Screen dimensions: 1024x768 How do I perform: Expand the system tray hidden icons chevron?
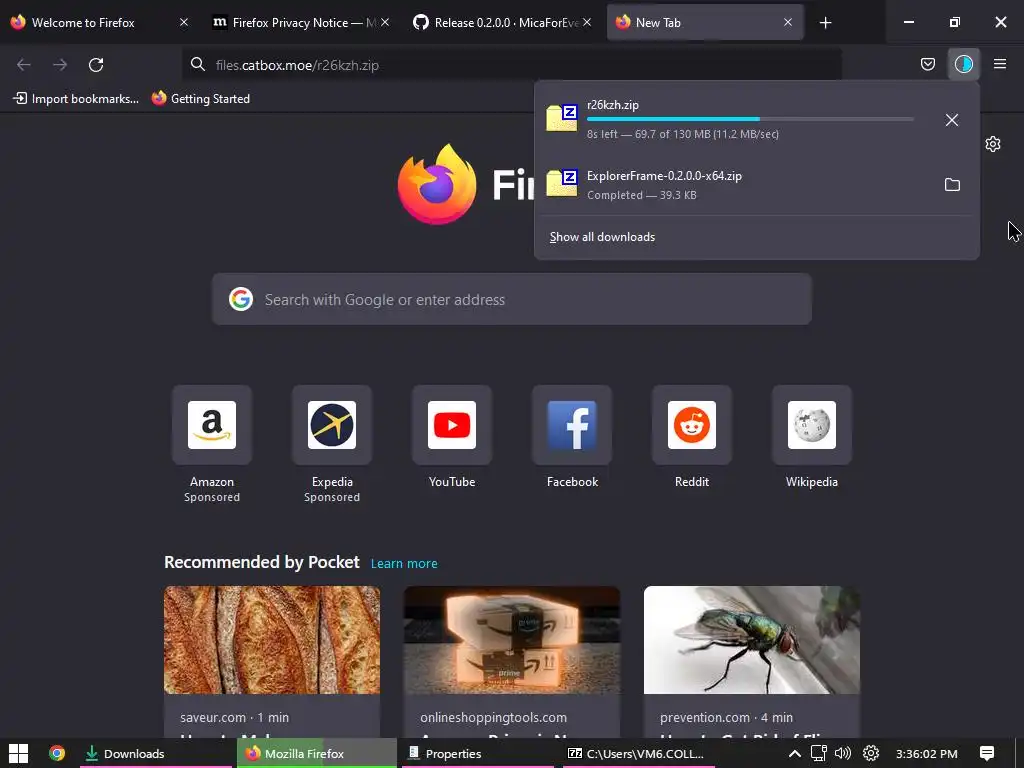click(795, 754)
